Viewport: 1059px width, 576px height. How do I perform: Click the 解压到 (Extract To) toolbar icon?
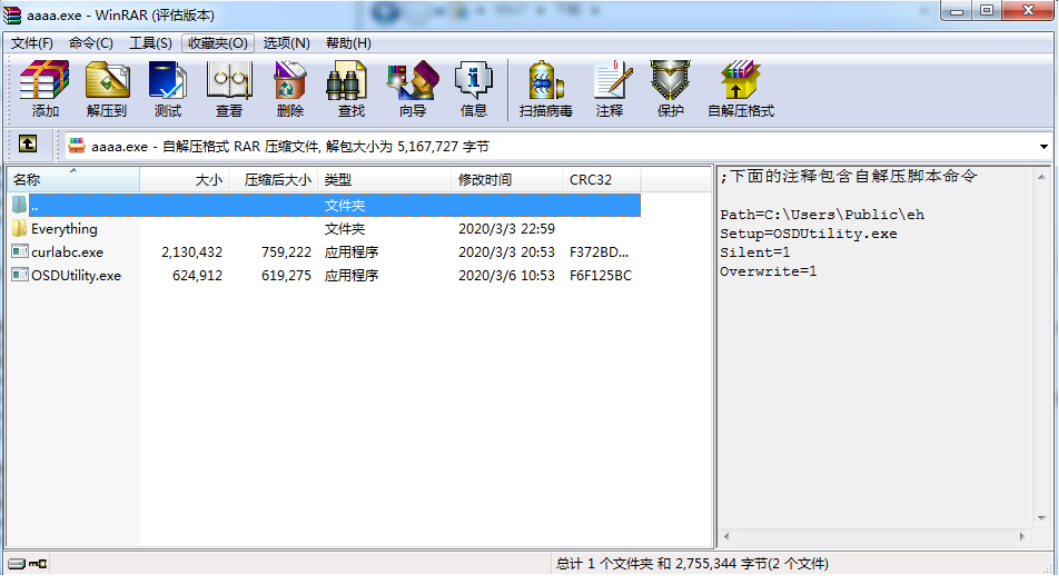coord(107,81)
